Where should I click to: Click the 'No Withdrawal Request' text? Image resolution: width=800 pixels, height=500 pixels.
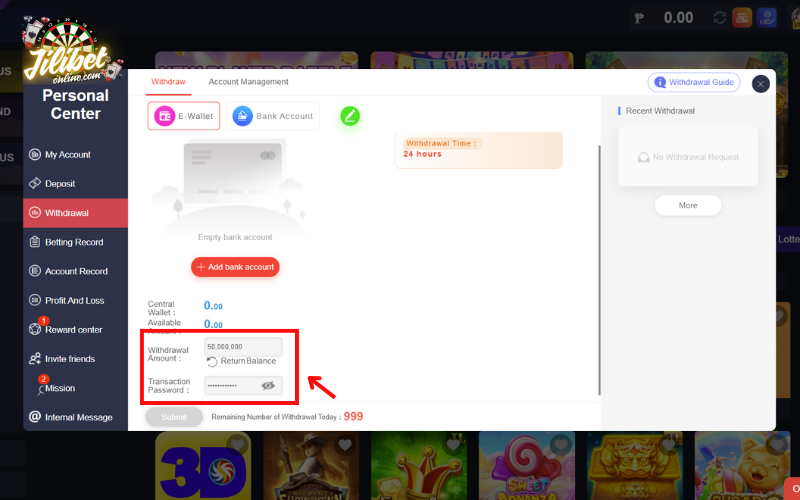[695, 157]
